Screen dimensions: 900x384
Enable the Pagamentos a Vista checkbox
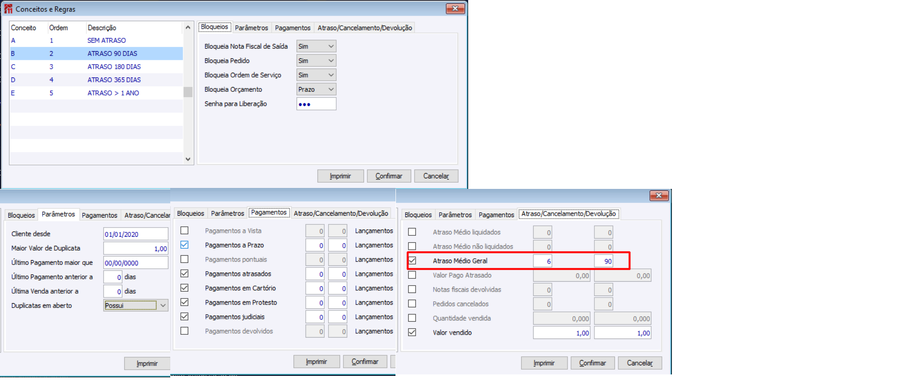(184, 230)
